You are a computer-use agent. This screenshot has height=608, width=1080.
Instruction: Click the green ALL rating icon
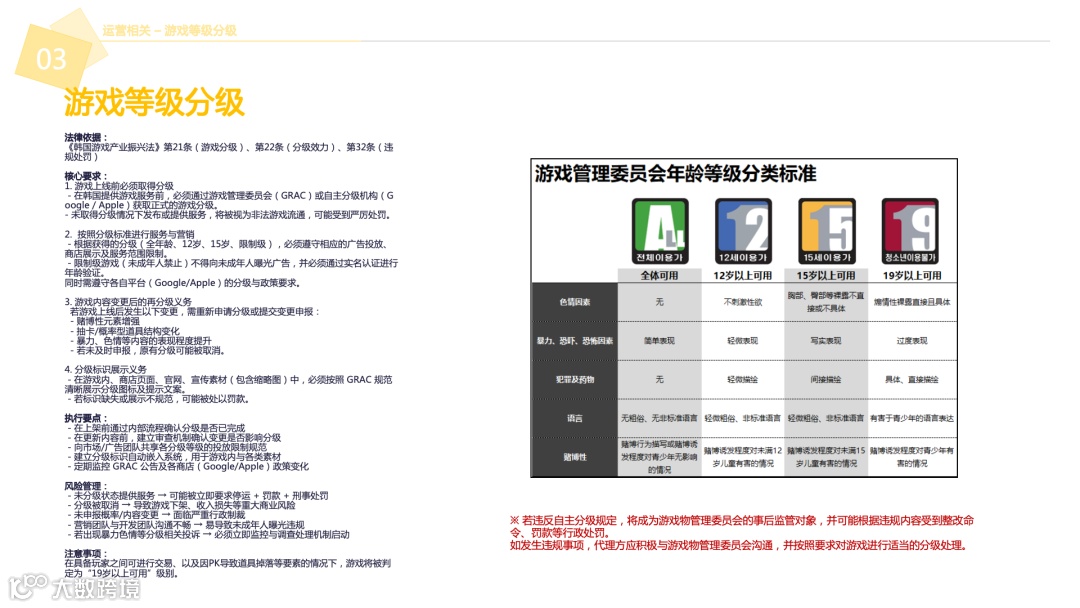pyautogui.click(x=660, y=231)
